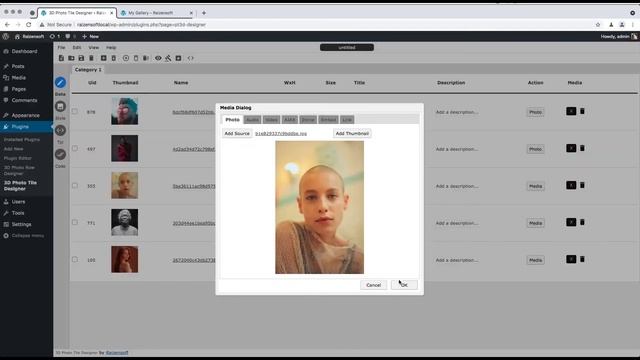The width and height of the screenshot is (640, 360).
Task: Click the save disk toolbar icon
Action: pos(81,58)
